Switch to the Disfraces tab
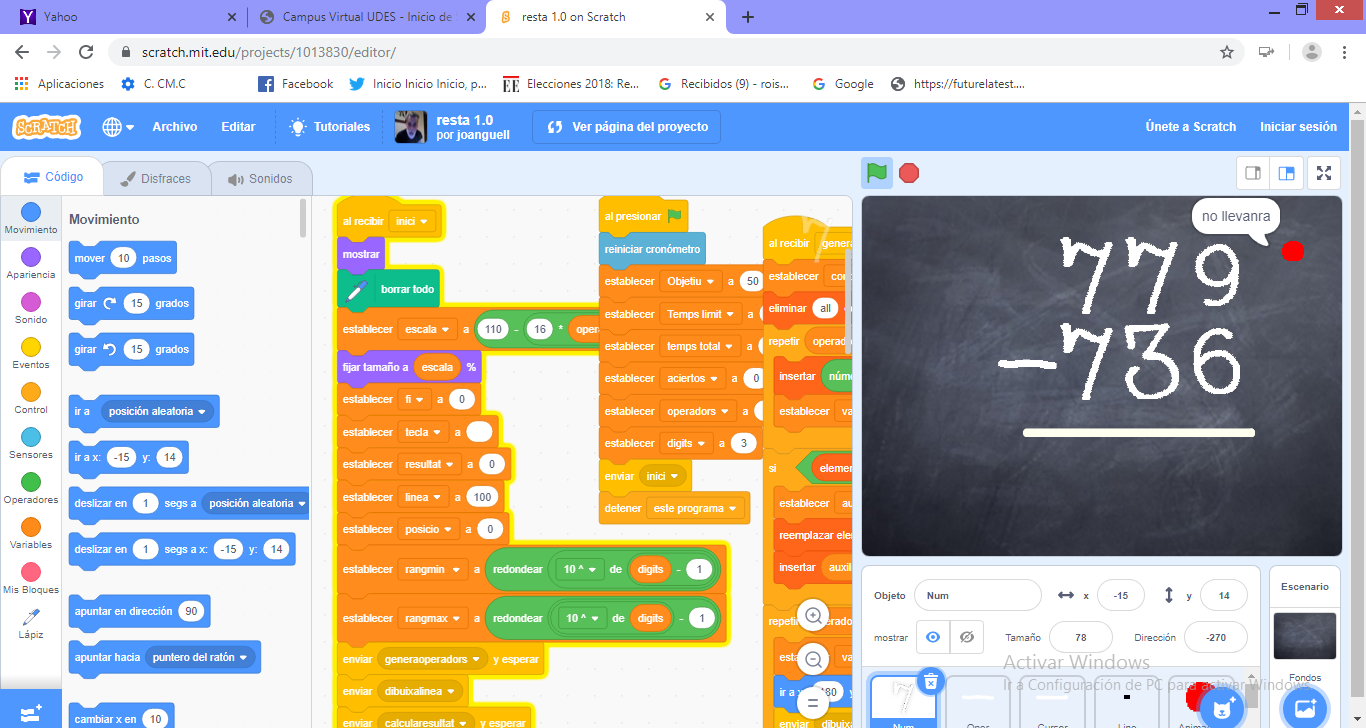 156,179
